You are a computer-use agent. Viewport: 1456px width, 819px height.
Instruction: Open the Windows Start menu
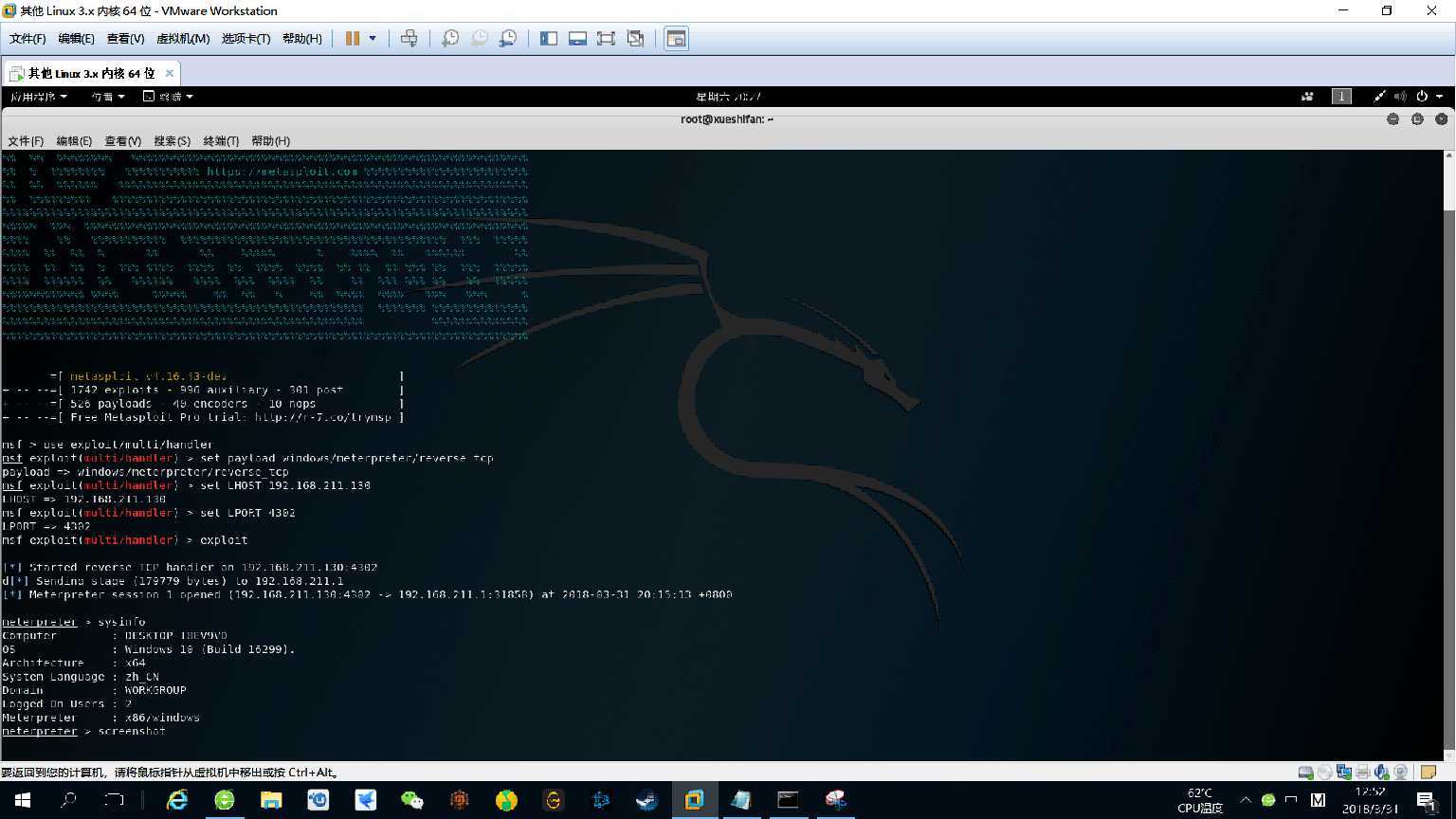(23, 800)
